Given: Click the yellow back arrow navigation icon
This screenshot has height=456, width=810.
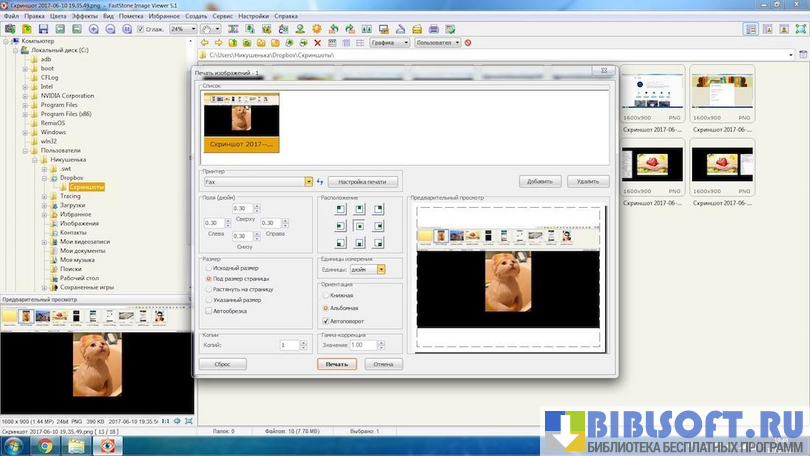Looking at the screenshot, I should tap(205, 43).
